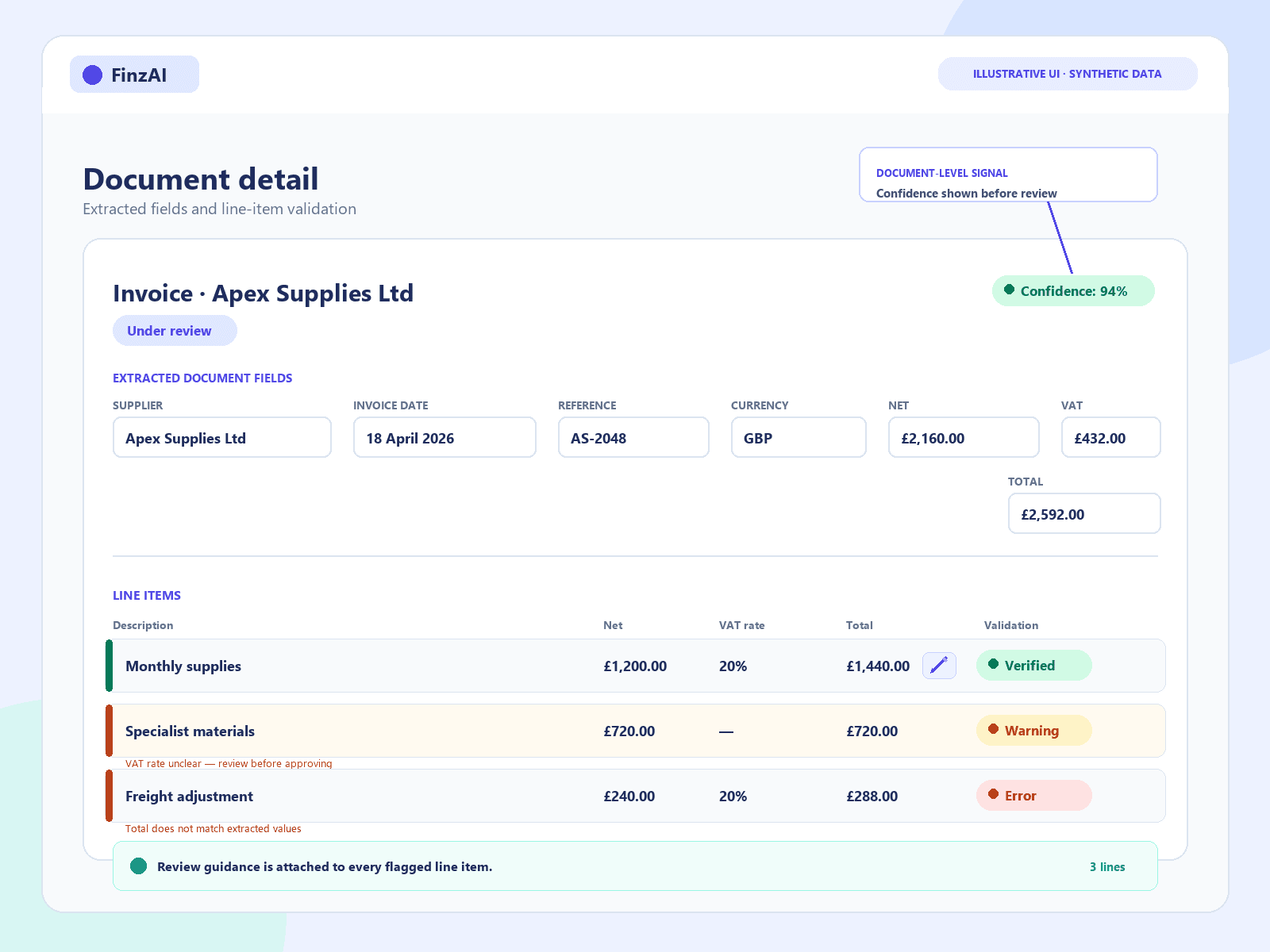Viewport: 1270px width, 952px height.
Task: Click the VAT field £432.00
Action: (x=1111, y=437)
